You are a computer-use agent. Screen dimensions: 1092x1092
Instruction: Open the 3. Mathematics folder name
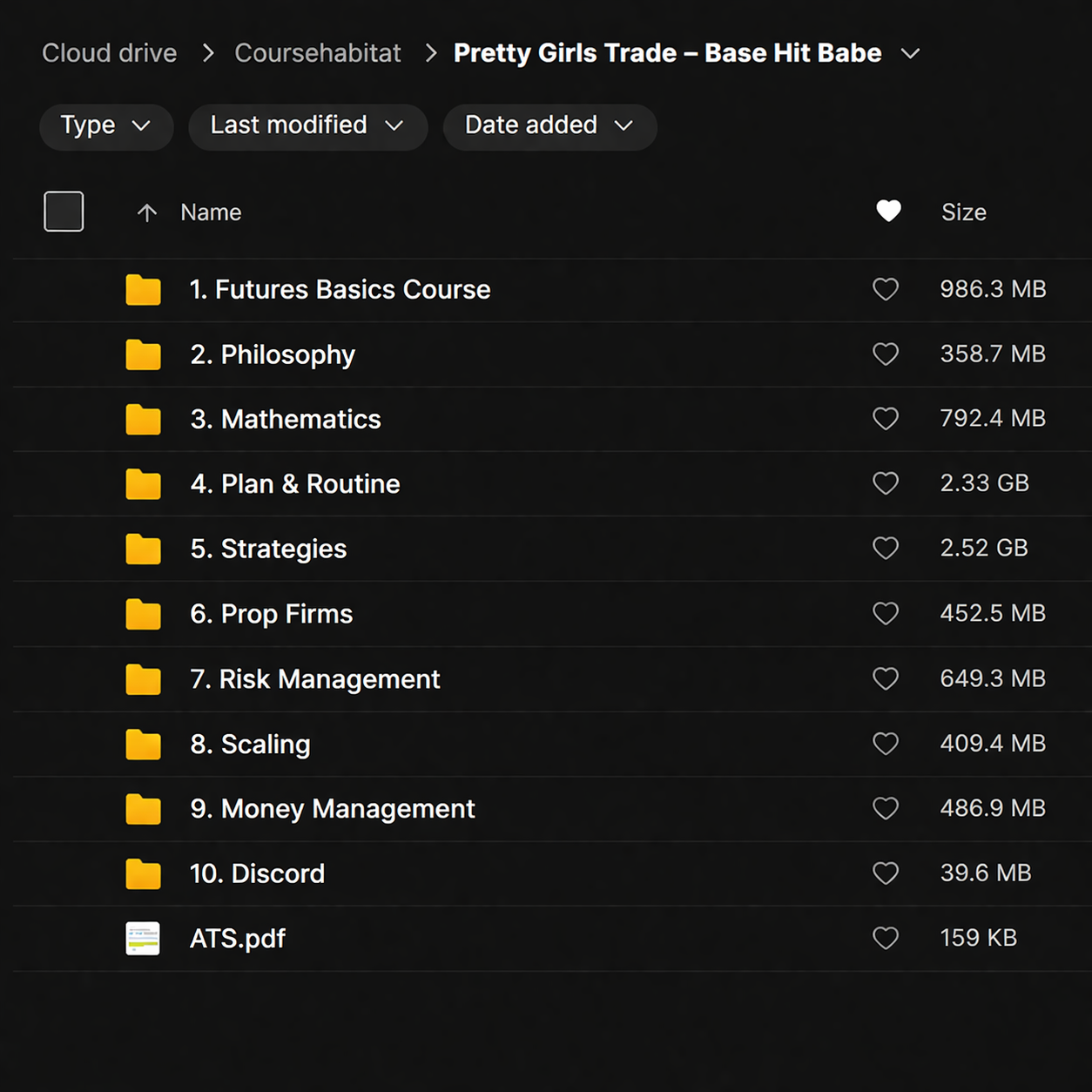[x=286, y=420]
